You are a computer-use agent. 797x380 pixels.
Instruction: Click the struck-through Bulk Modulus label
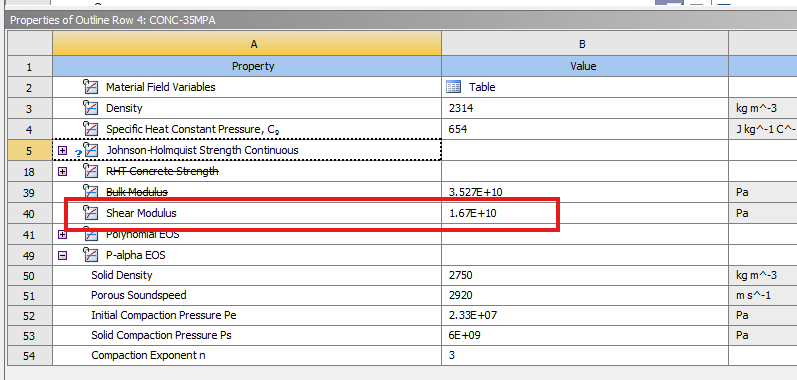(x=137, y=192)
